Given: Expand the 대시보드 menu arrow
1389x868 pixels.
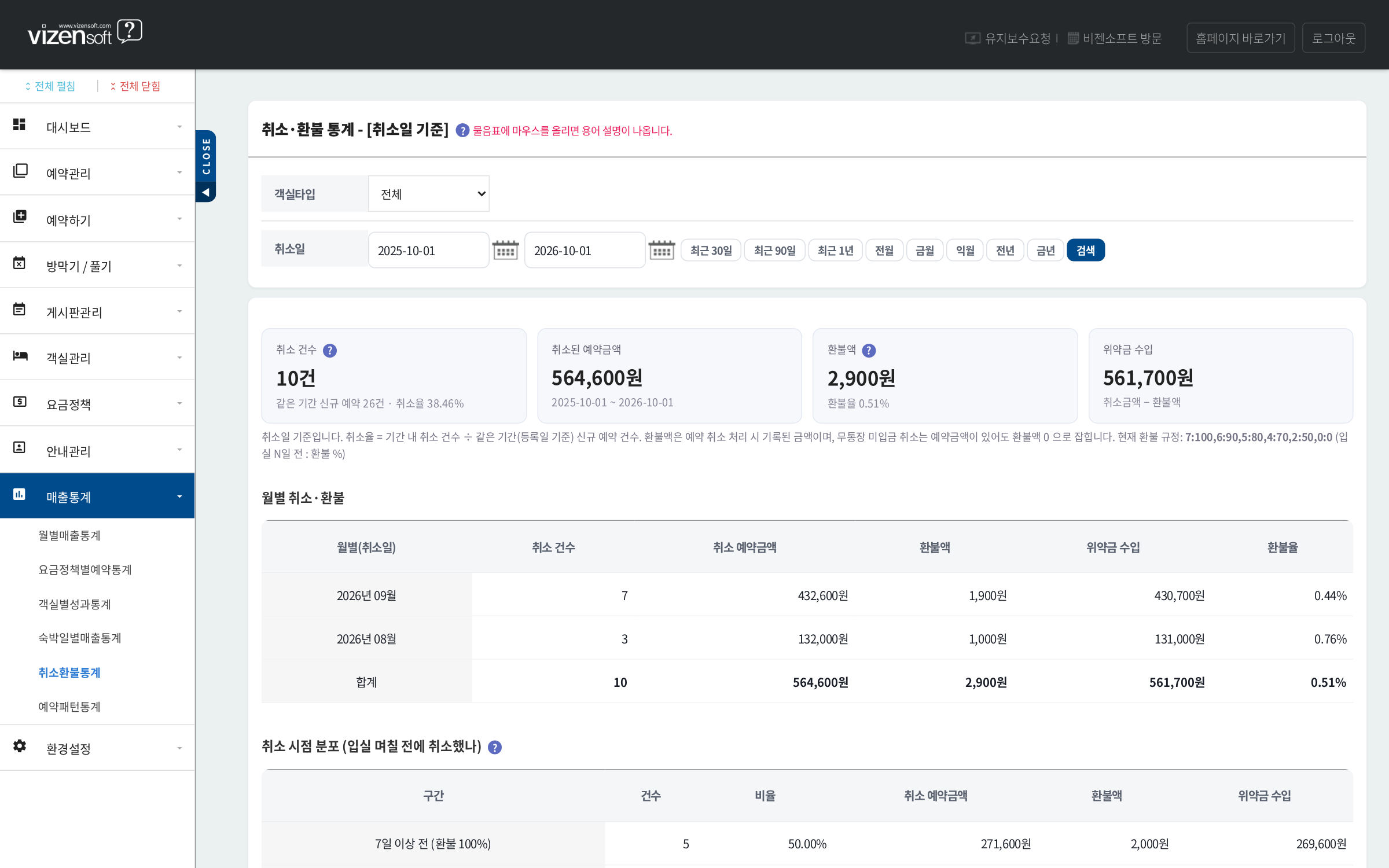Looking at the screenshot, I should click(179, 127).
